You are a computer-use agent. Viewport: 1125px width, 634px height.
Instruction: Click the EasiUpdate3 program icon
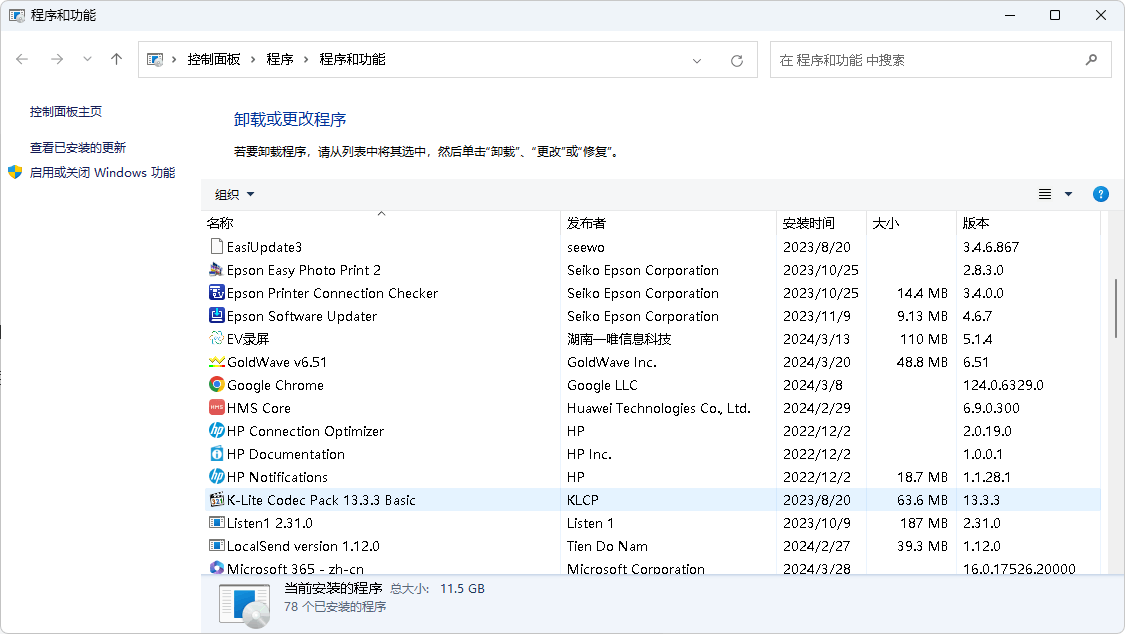[x=217, y=247]
